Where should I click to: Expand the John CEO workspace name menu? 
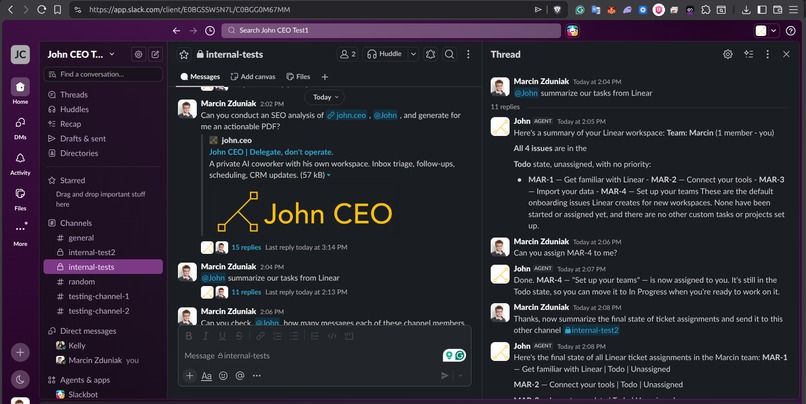(81, 54)
